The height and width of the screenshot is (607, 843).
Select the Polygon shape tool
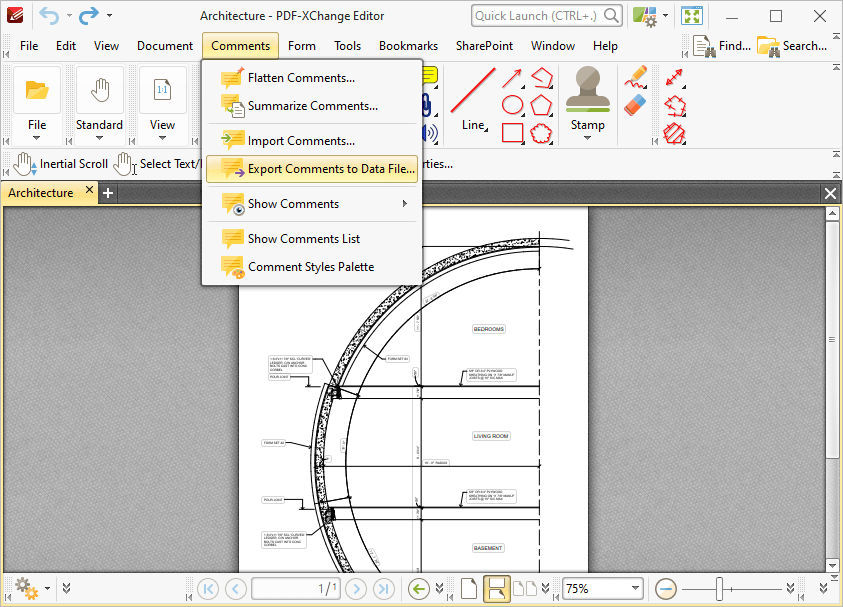541,105
